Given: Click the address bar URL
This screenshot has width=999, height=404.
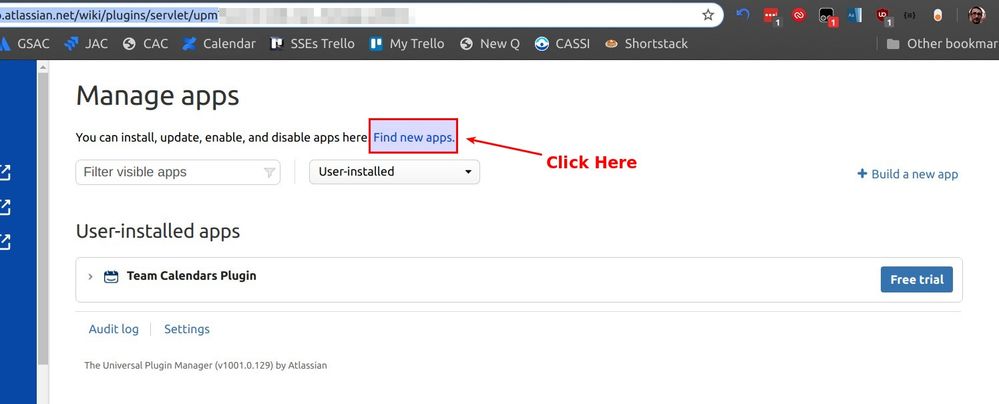Looking at the screenshot, I should click(x=110, y=15).
